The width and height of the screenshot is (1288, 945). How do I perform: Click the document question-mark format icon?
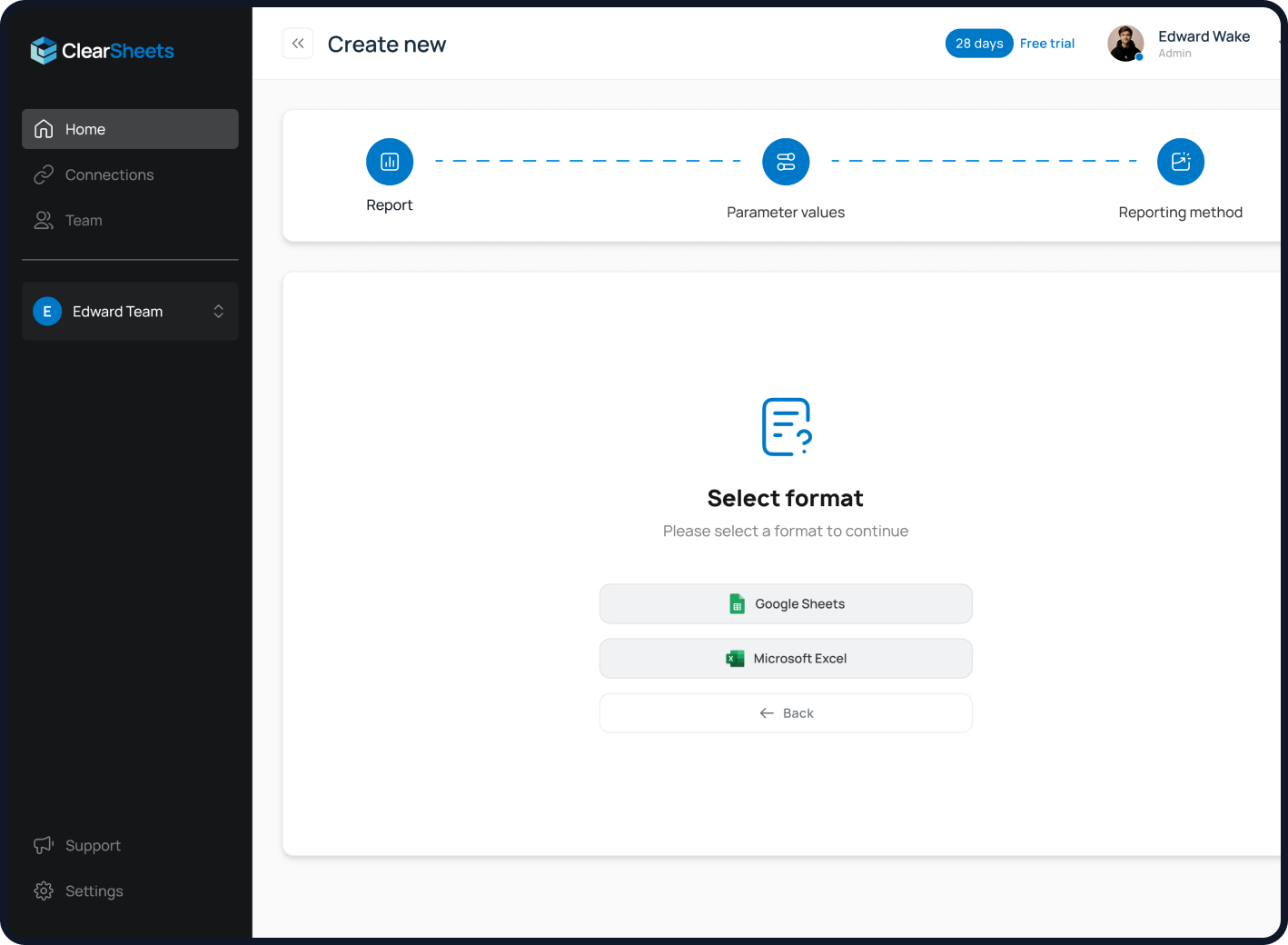[x=787, y=427]
